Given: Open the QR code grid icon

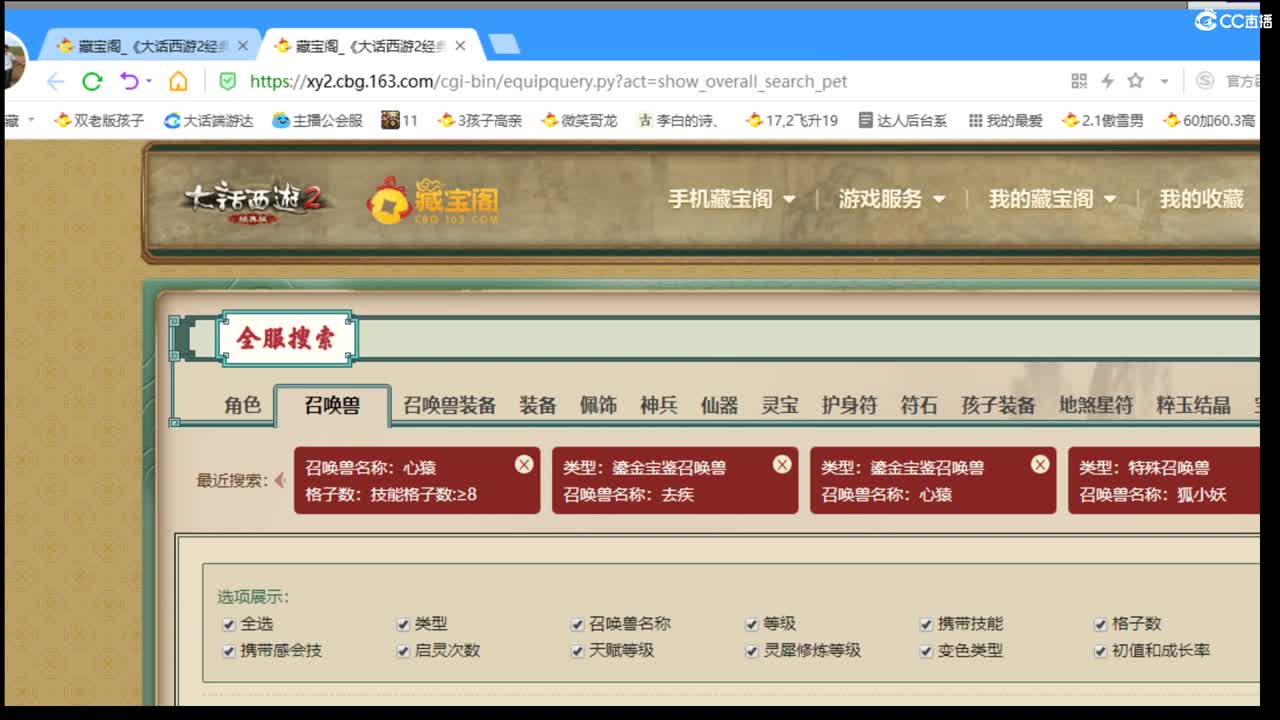Looking at the screenshot, I should (1078, 81).
